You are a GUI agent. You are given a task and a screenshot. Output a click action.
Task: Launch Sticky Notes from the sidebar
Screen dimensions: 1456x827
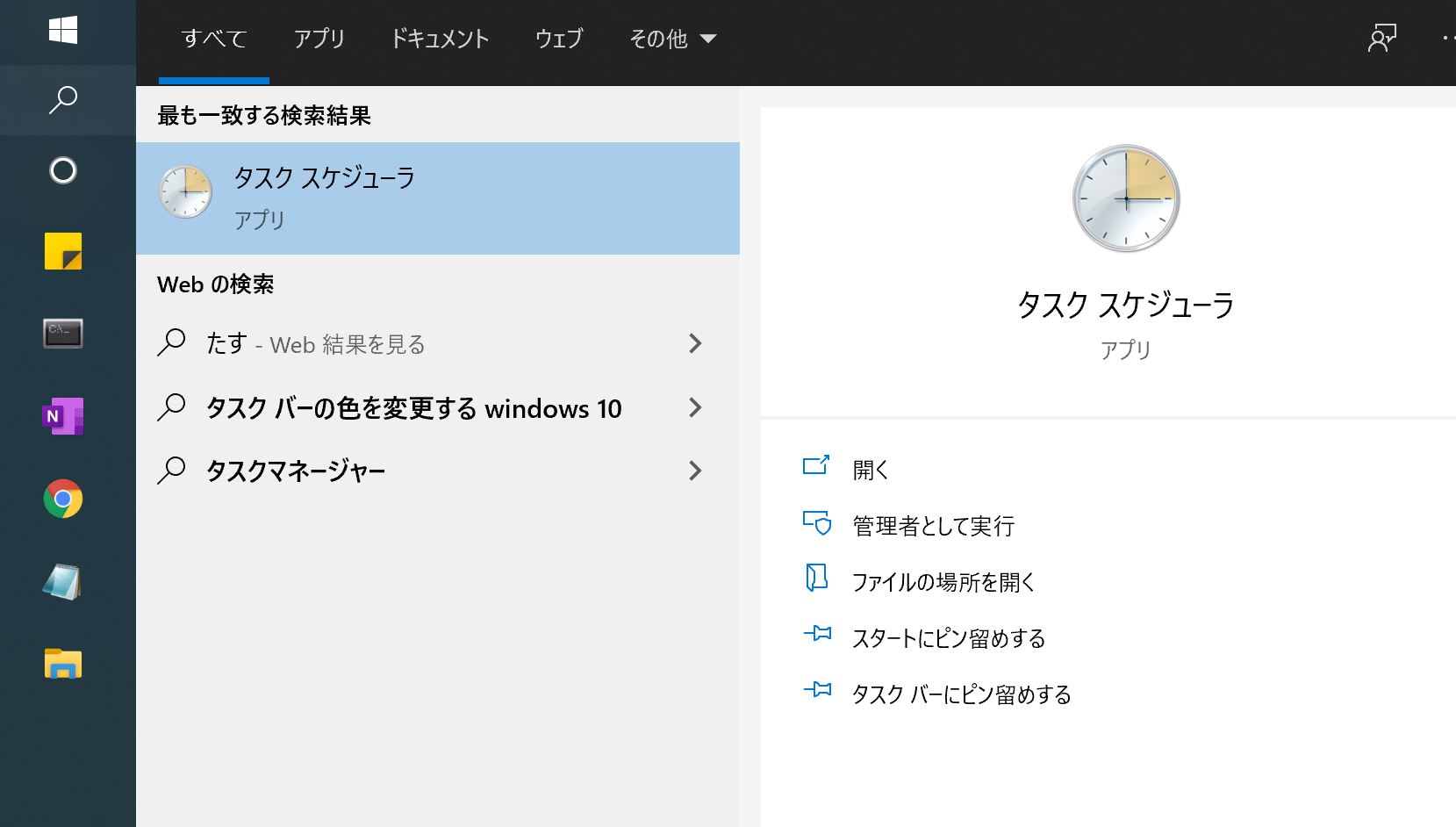[63, 252]
